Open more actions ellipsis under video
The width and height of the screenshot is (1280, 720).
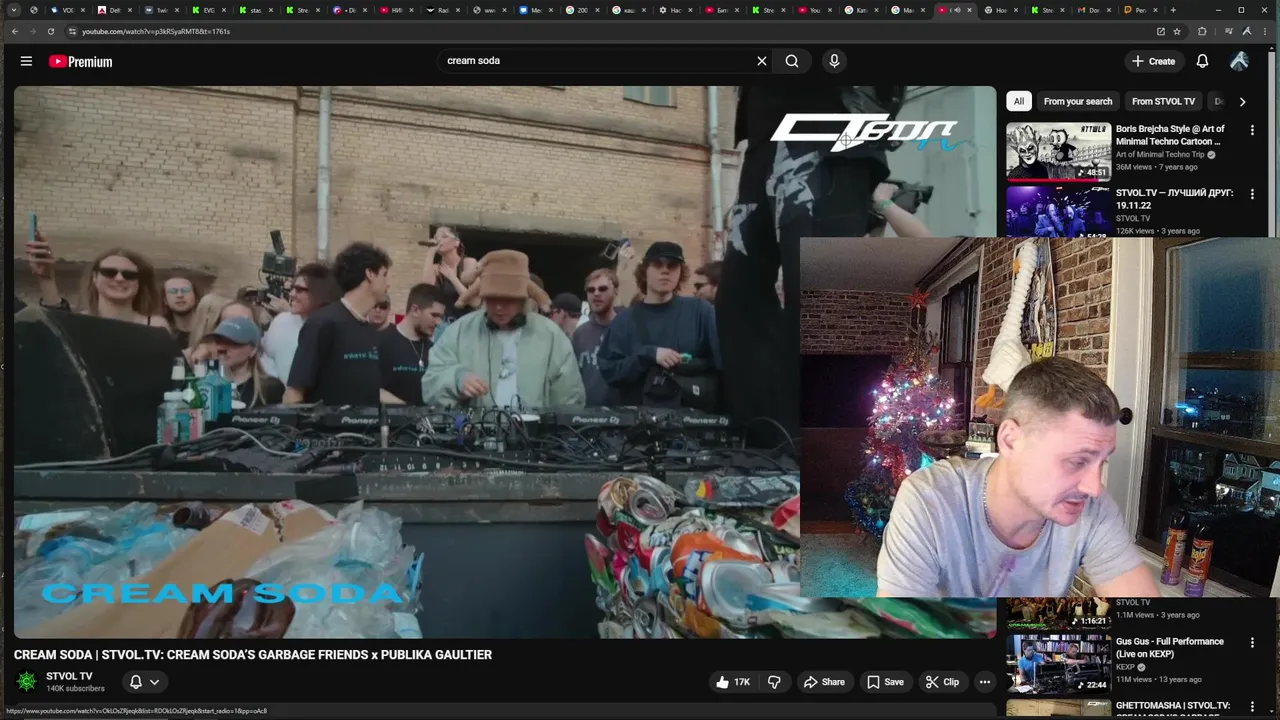(x=985, y=682)
